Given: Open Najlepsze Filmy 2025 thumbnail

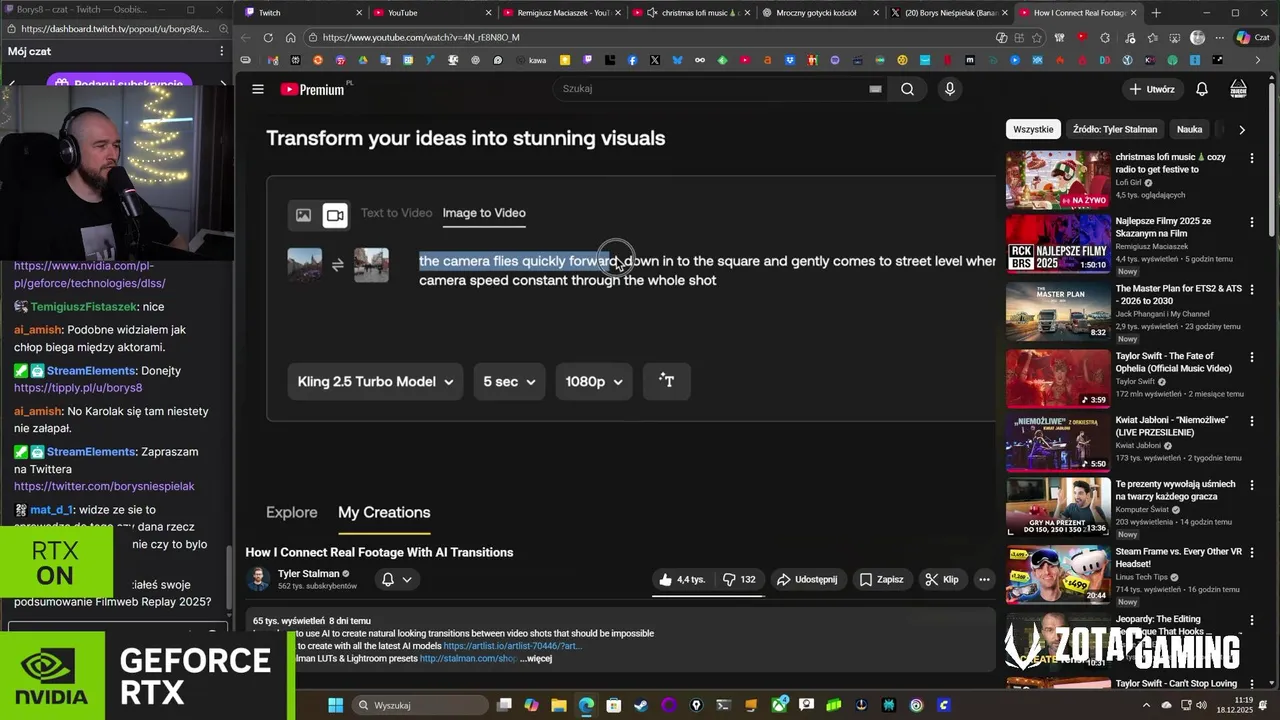Looking at the screenshot, I should pos(1058,244).
